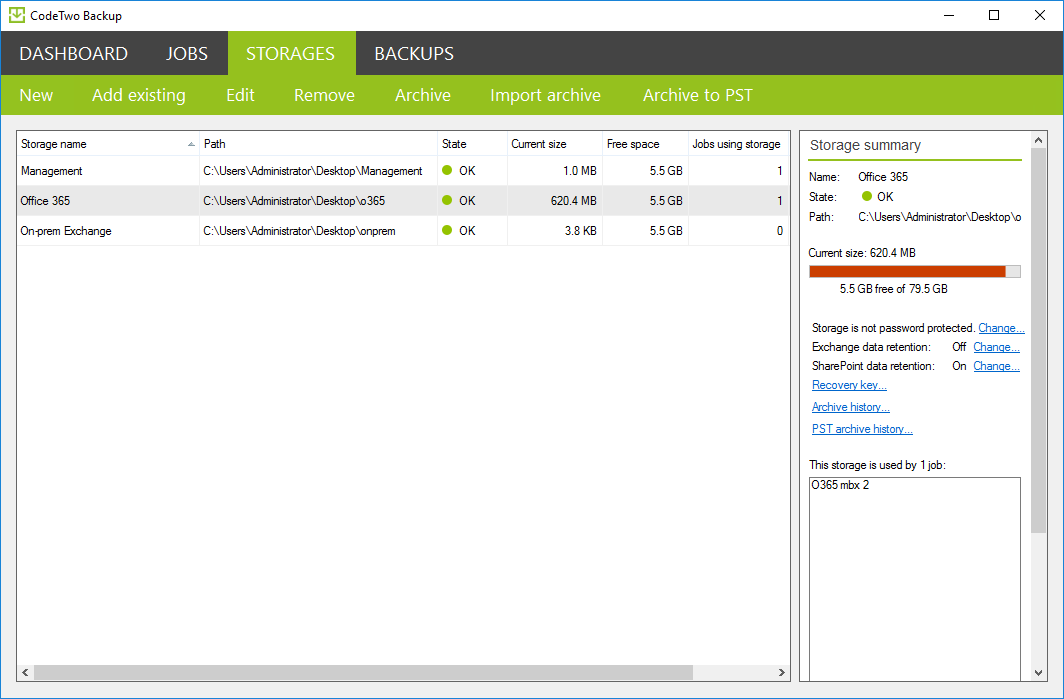Click the green State dot in Storage summary
This screenshot has height=699, width=1064.
867,196
